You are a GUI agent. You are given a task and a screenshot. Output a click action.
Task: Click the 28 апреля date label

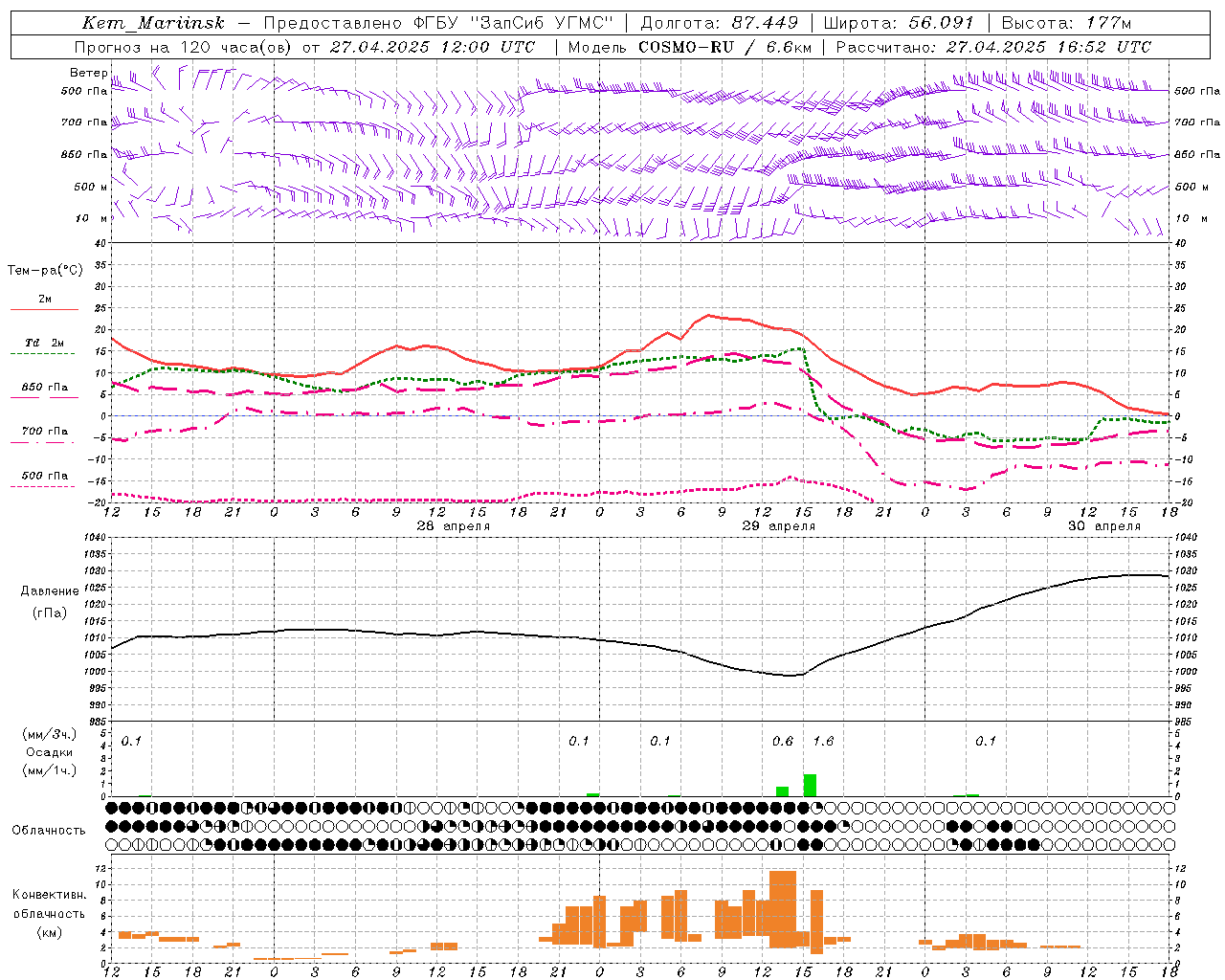tap(453, 526)
